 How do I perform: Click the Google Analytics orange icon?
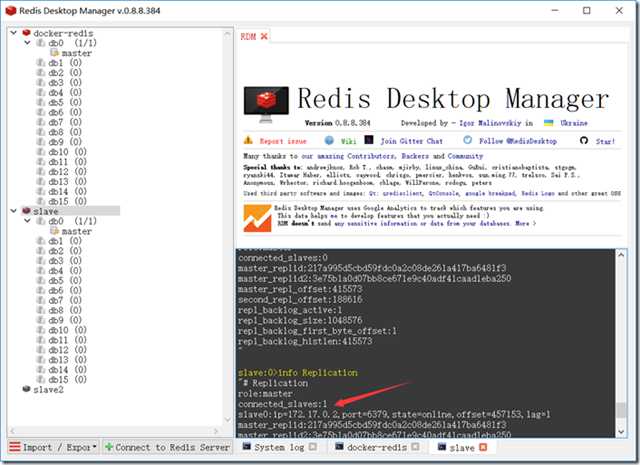tap(257, 218)
